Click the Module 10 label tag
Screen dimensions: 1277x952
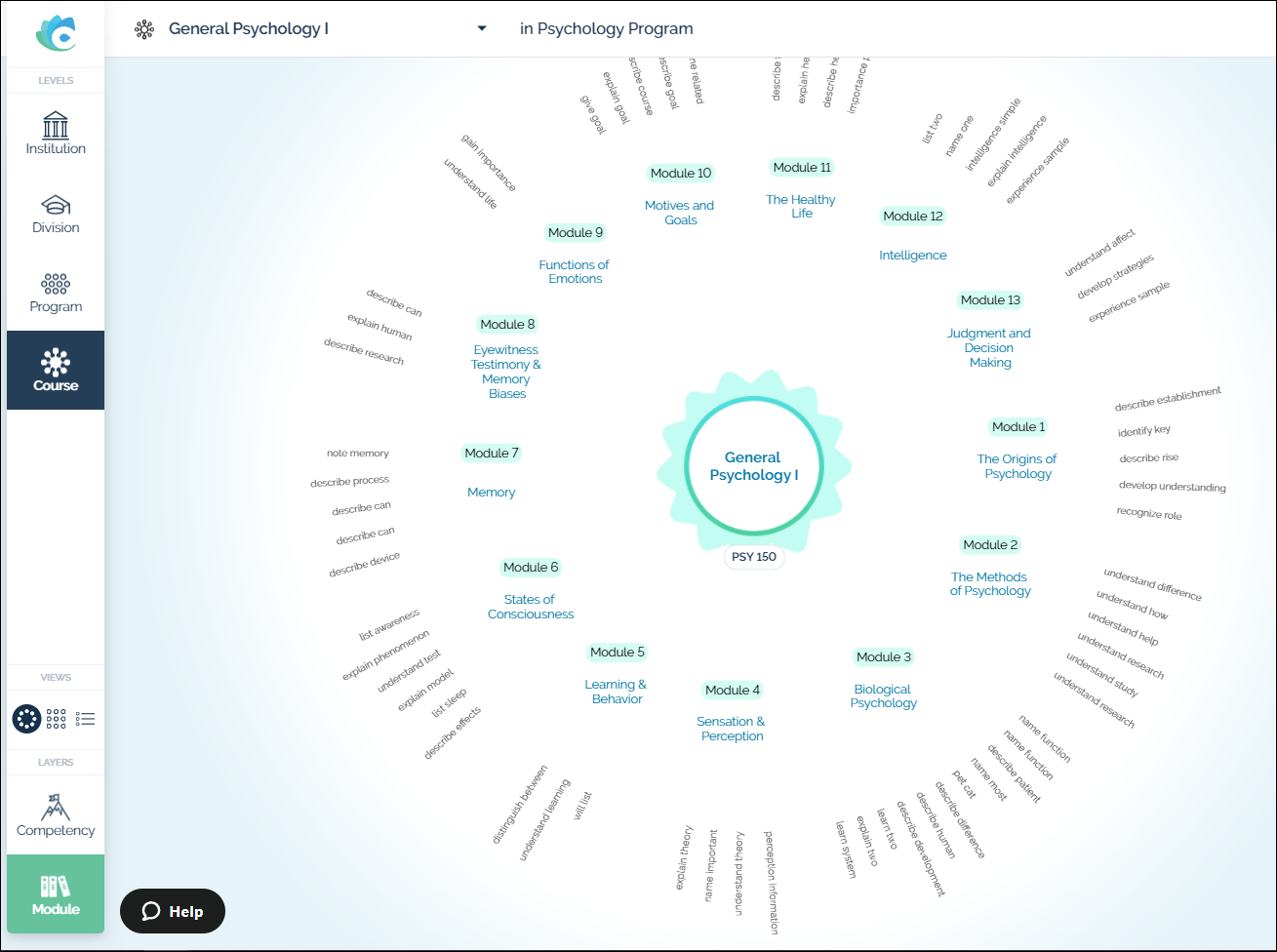tap(681, 173)
